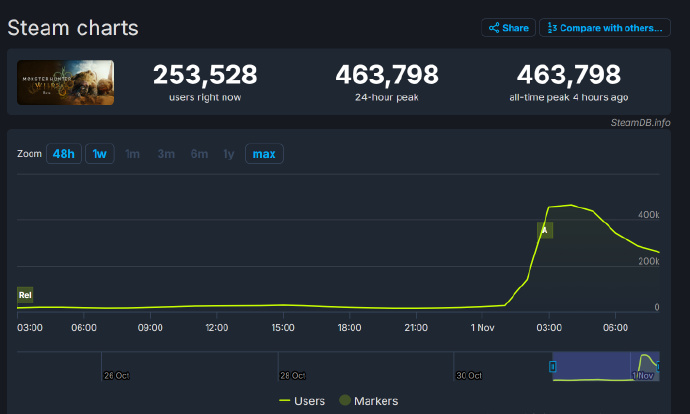The image size is (690, 414).
Task: Set chart zoom to 1w
Action: click(99, 154)
